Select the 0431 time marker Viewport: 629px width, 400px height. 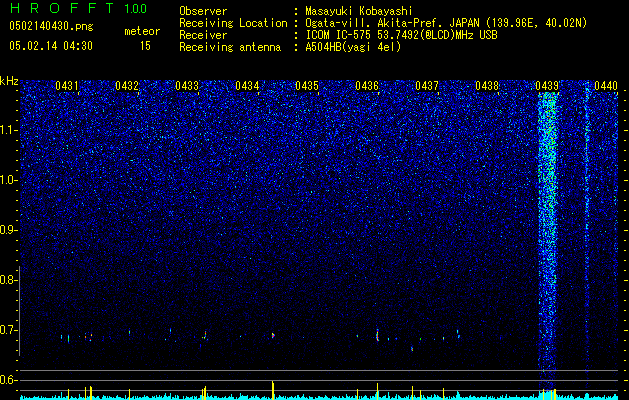pyautogui.click(x=67, y=86)
